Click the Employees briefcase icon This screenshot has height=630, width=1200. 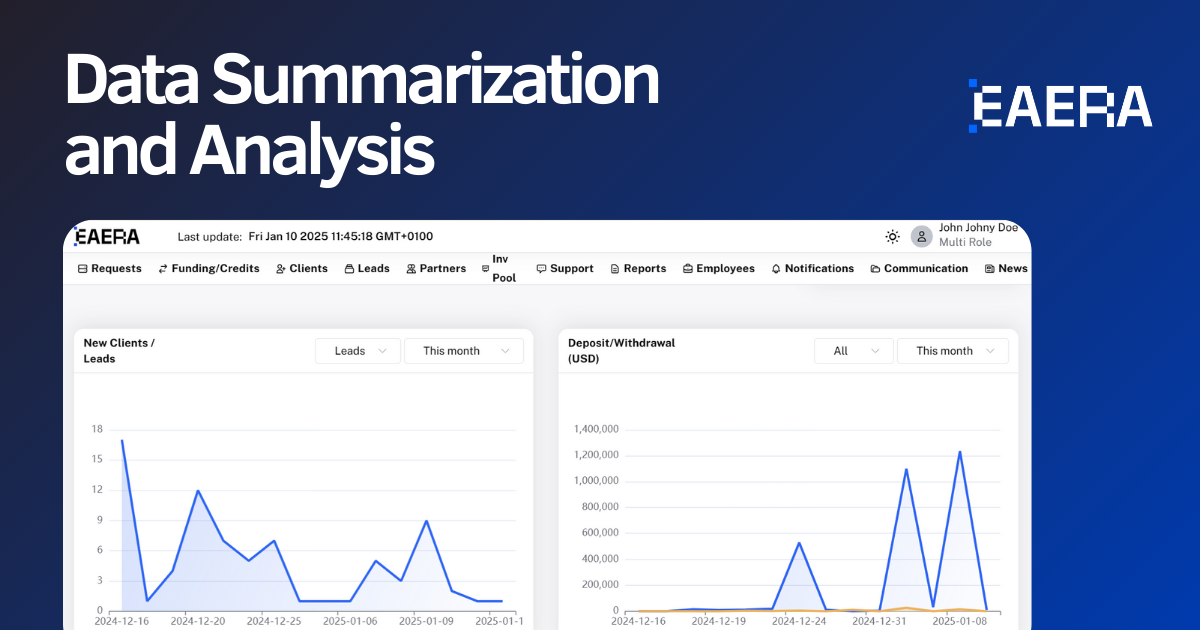point(688,269)
